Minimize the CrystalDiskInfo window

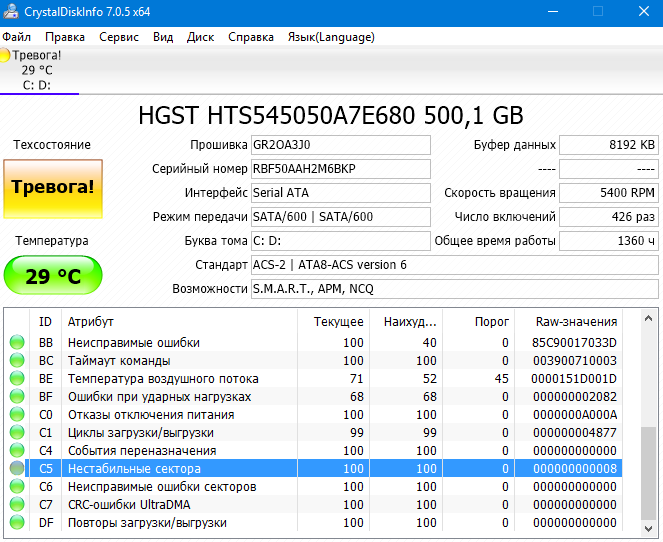pyautogui.click(x=553, y=11)
